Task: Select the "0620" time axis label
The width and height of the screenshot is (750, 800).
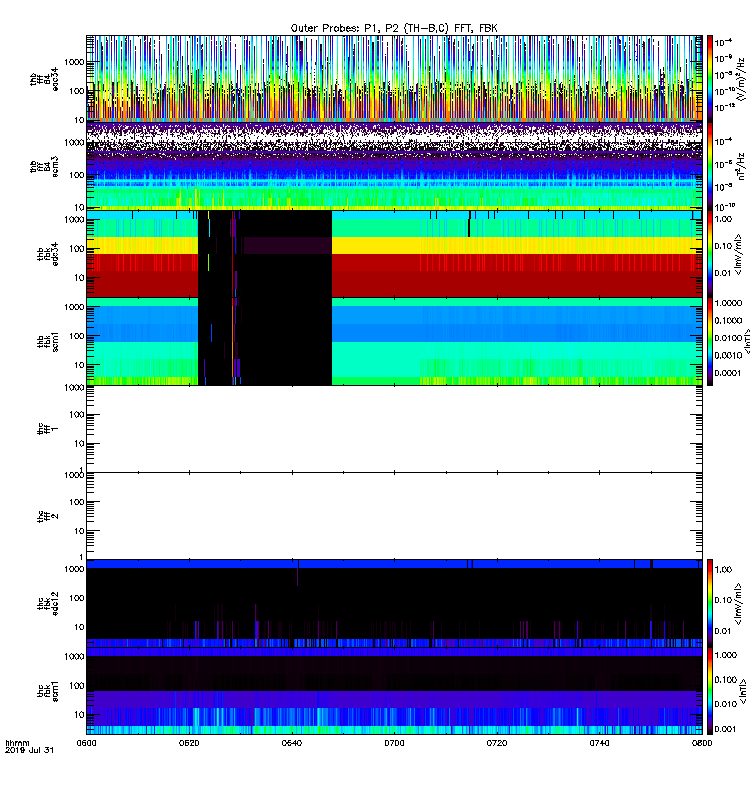Action: pos(189,743)
